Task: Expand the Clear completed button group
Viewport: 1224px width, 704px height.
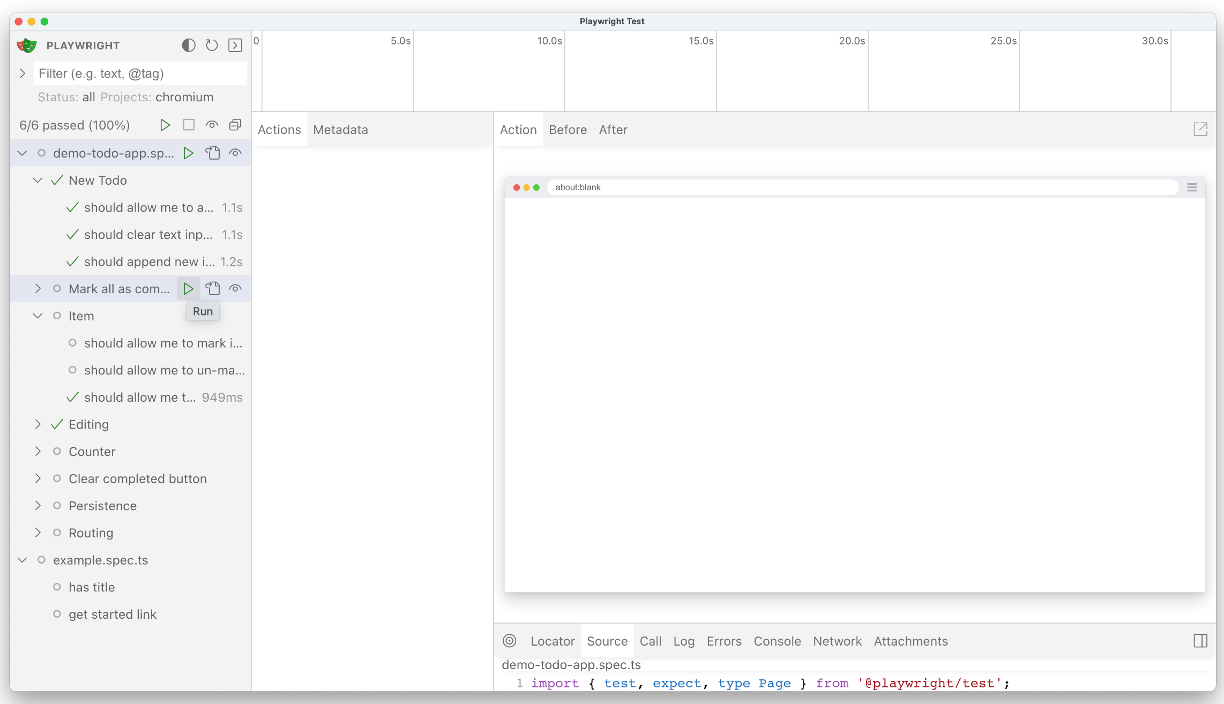Action: 38,478
